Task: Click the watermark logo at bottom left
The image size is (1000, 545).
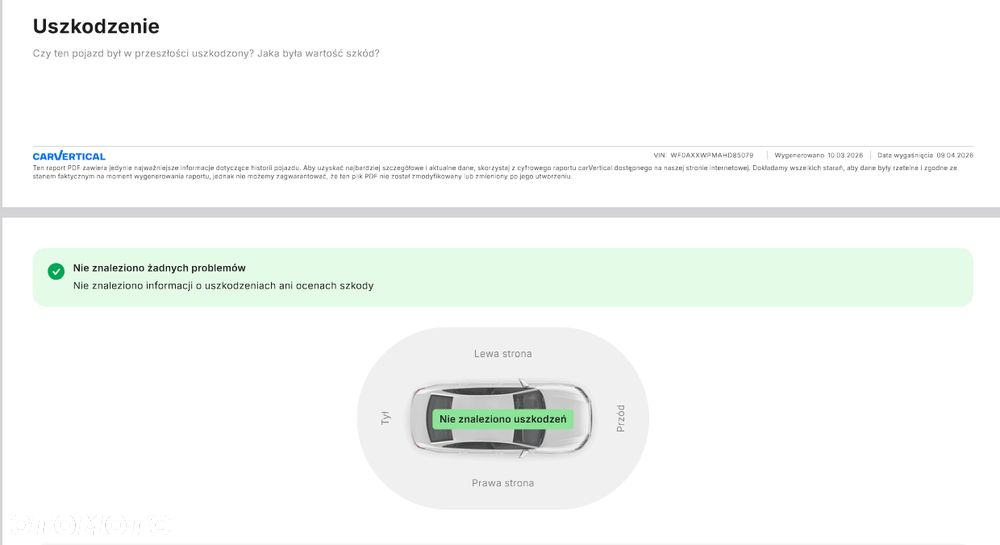Action: 89,525
